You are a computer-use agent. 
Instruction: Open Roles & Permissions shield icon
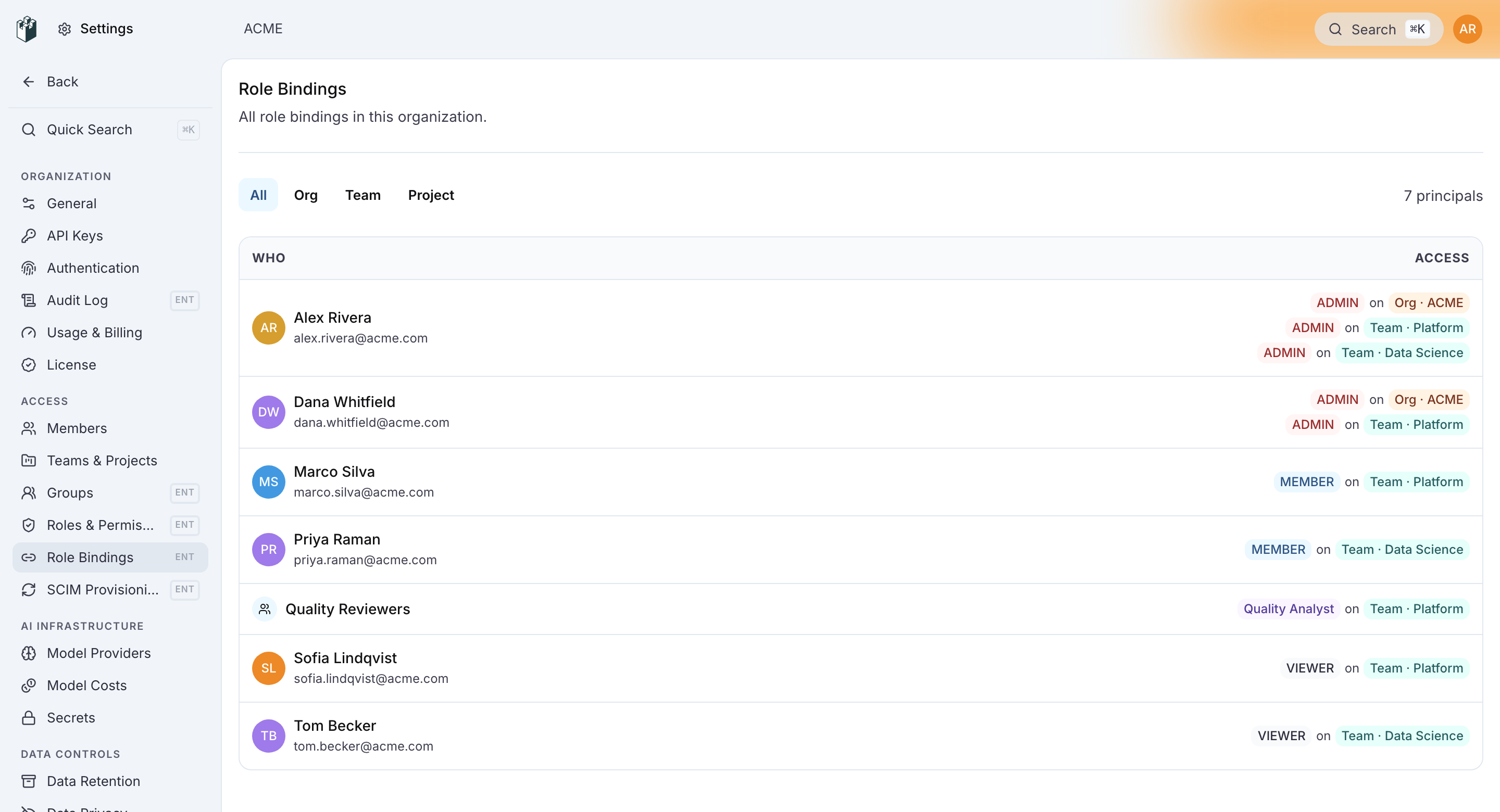[x=29, y=525]
